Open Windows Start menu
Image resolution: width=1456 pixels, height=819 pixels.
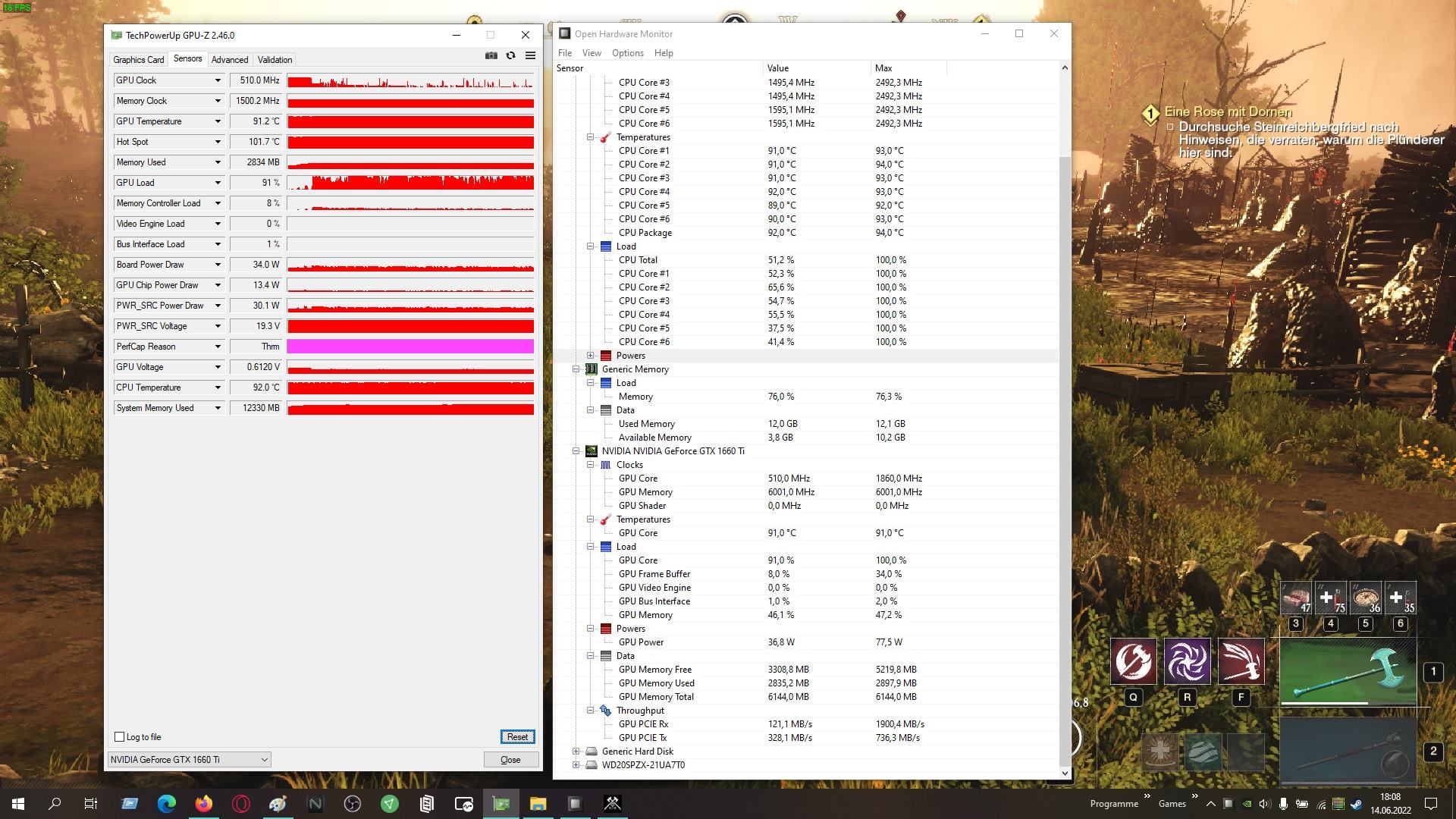18,804
